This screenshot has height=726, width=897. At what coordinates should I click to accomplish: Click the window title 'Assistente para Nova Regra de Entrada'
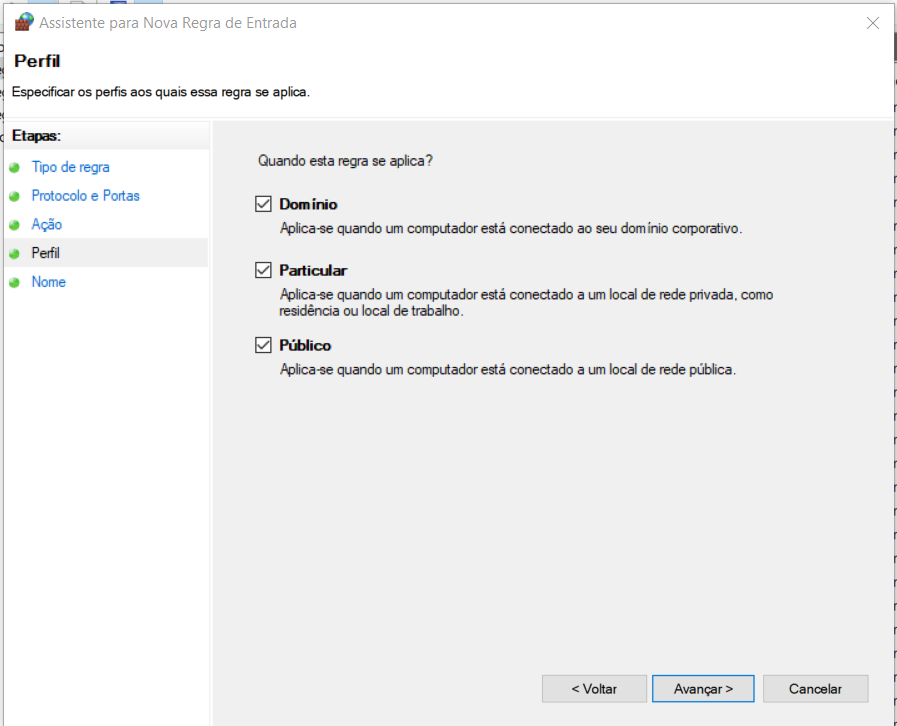click(x=168, y=22)
